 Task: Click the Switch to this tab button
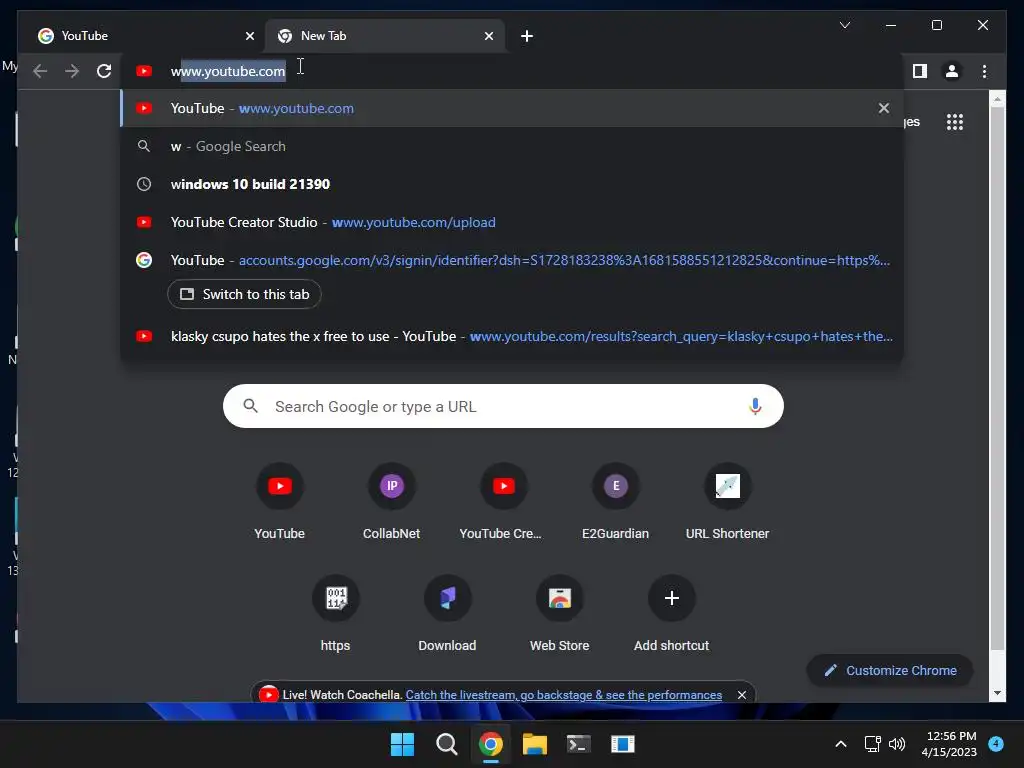pyautogui.click(x=244, y=295)
